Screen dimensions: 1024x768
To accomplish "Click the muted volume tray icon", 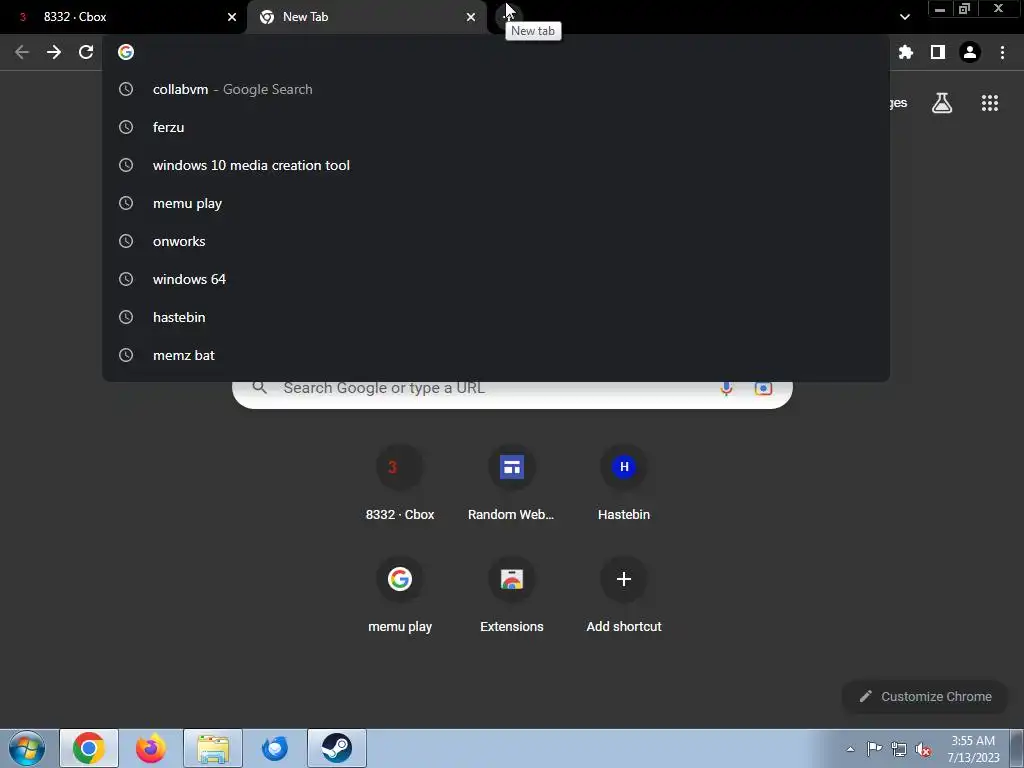I will (x=923, y=749).
